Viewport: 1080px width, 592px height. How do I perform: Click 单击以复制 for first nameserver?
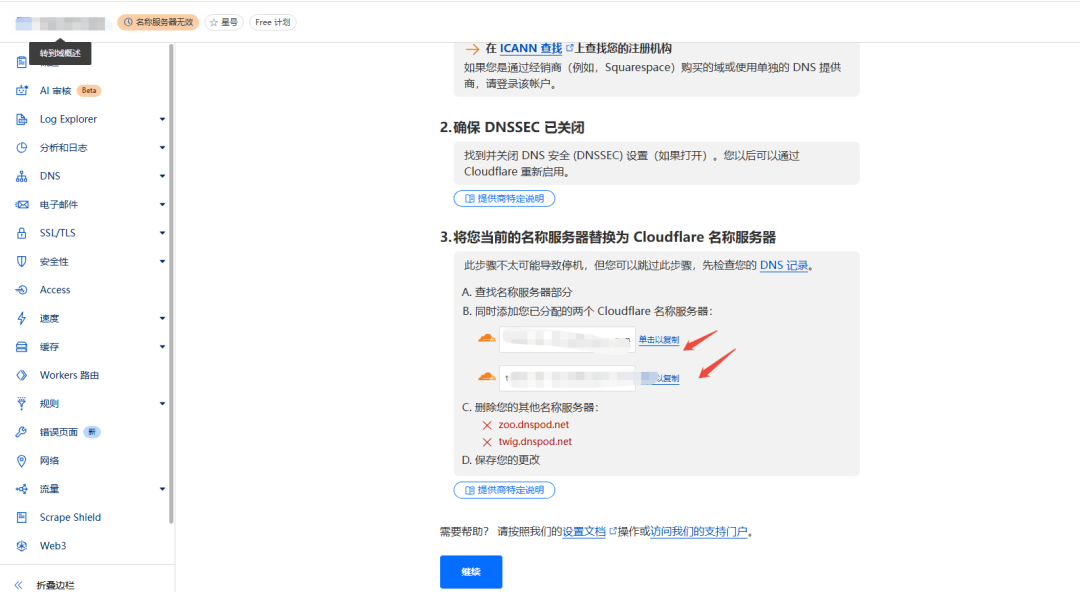(658, 340)
